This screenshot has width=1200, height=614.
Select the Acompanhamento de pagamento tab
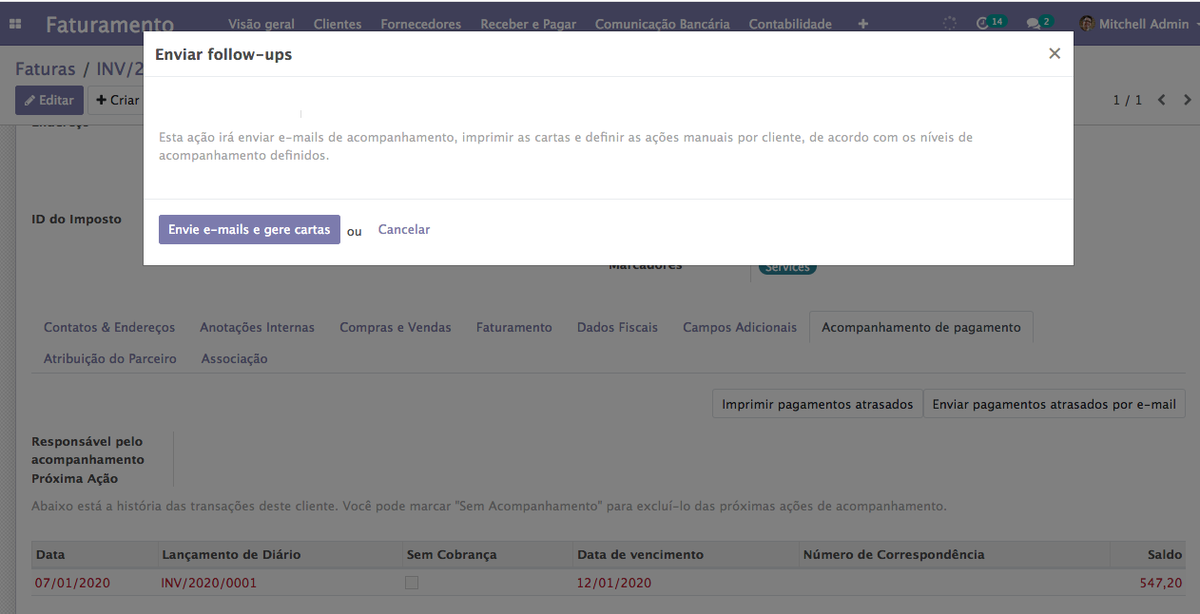pyautogui.click(x=921, y=327)
